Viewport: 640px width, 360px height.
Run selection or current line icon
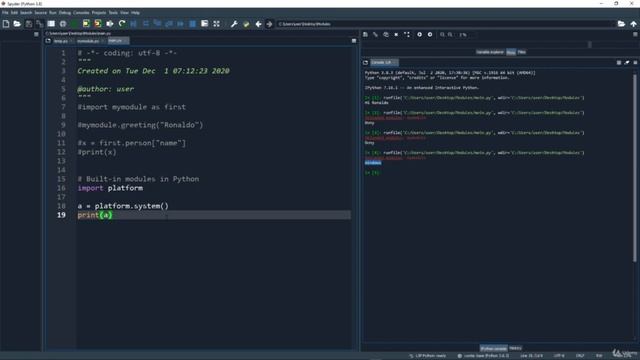(110, 24)
